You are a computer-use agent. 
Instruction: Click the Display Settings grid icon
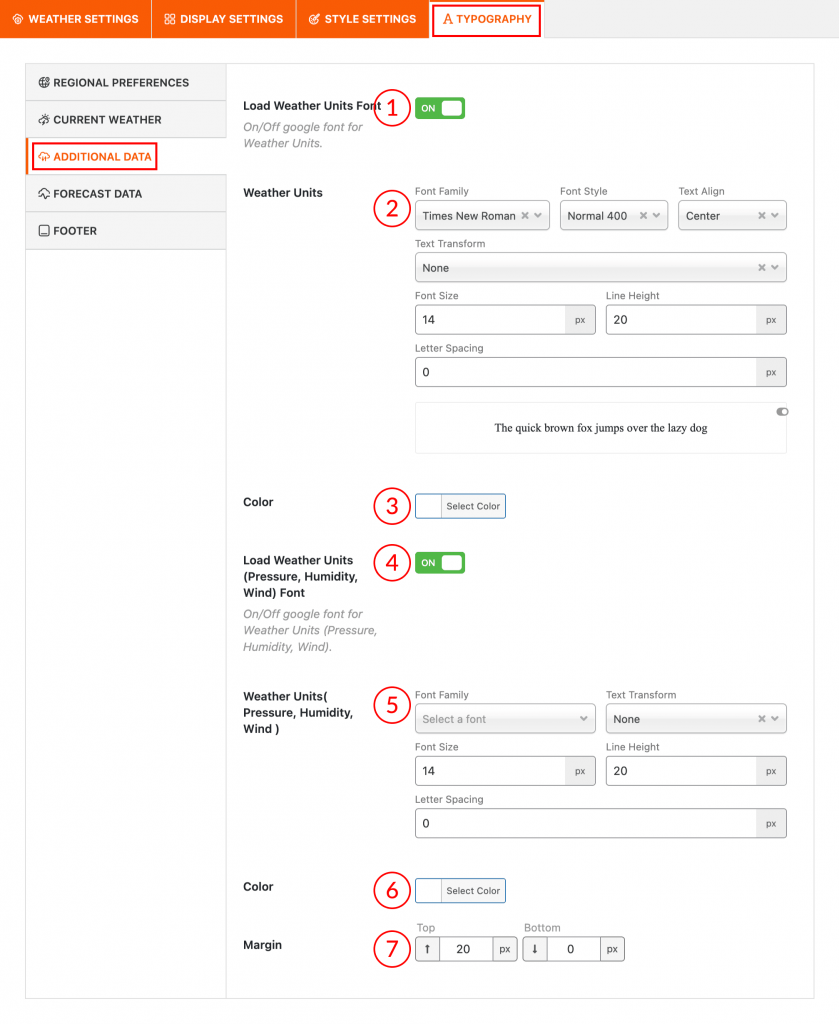point(170,19)
